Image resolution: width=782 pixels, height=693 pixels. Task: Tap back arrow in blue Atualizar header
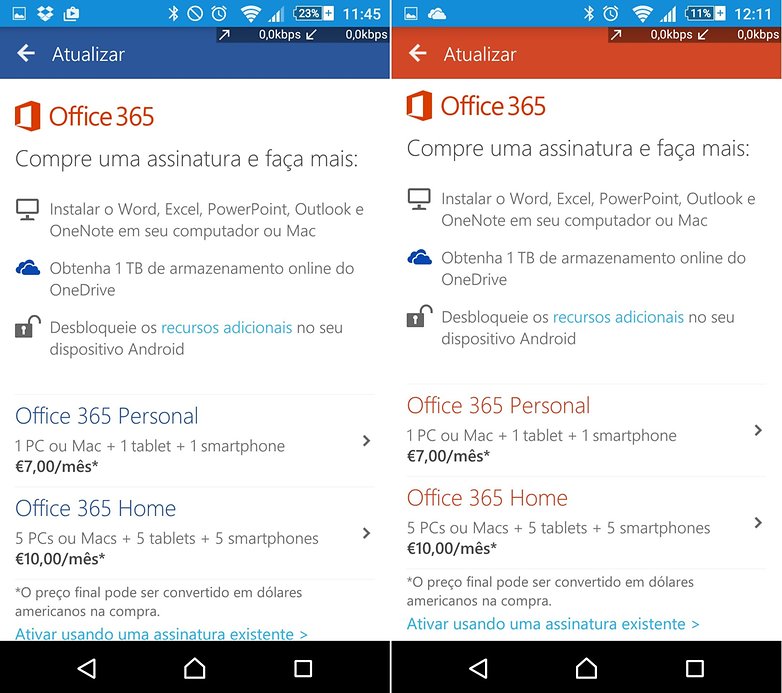click(26, 53)
